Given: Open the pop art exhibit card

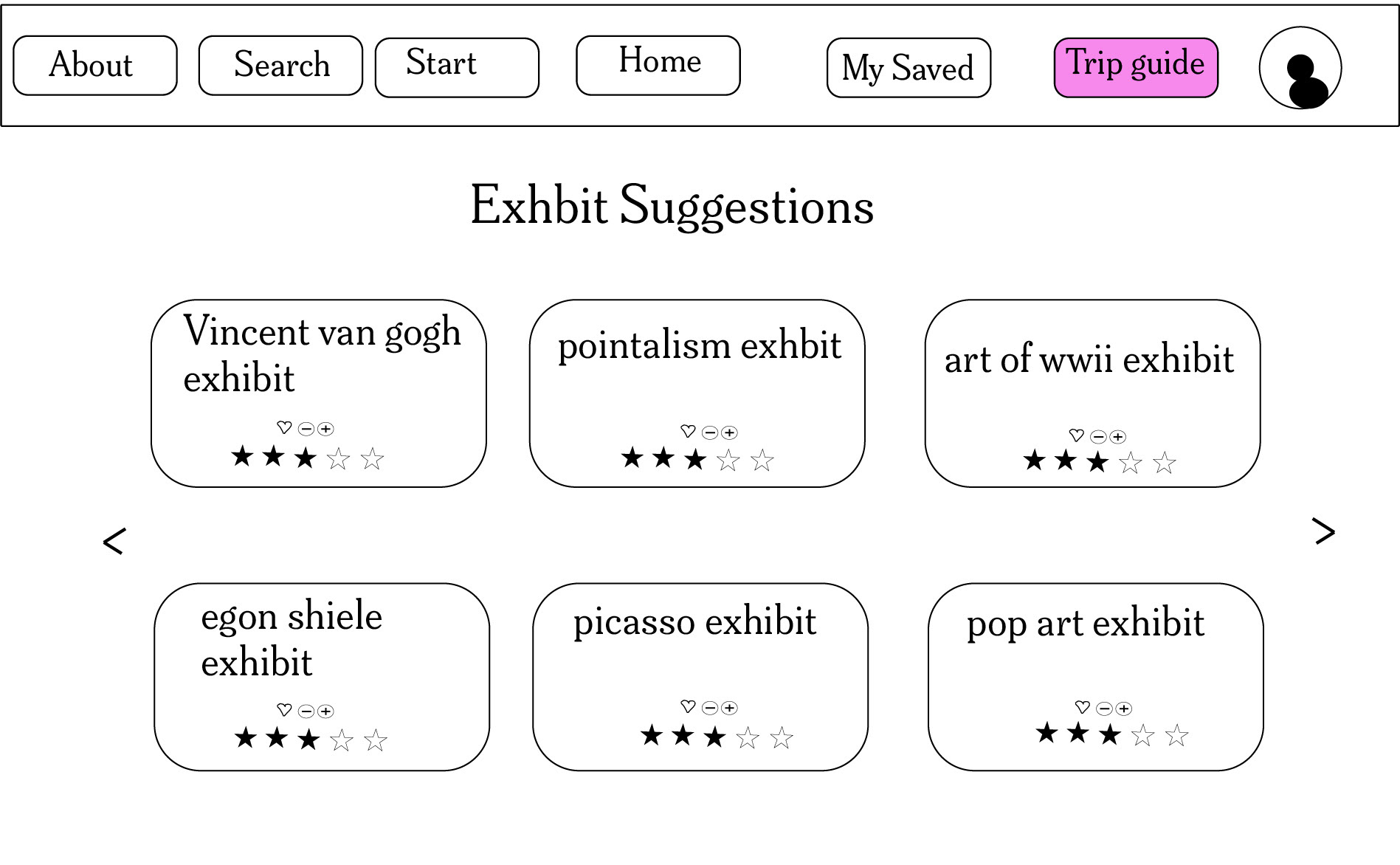Looking at the screenshot, I should pyautogui.click(x=1095, y=677).
